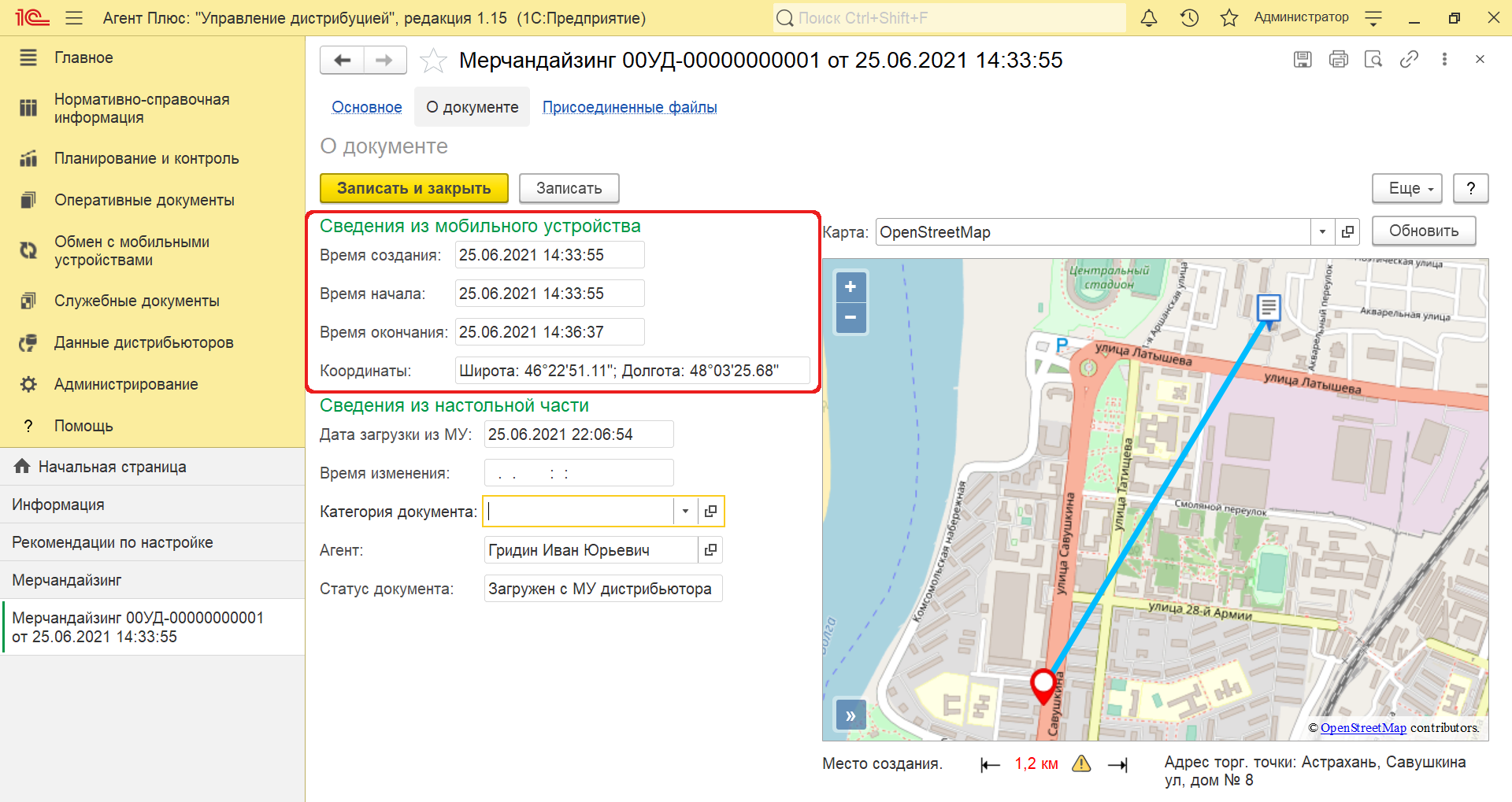Viewport: 1512px width, 802px height.
Task: Click the Время создания field
Action: pos(550,255)
